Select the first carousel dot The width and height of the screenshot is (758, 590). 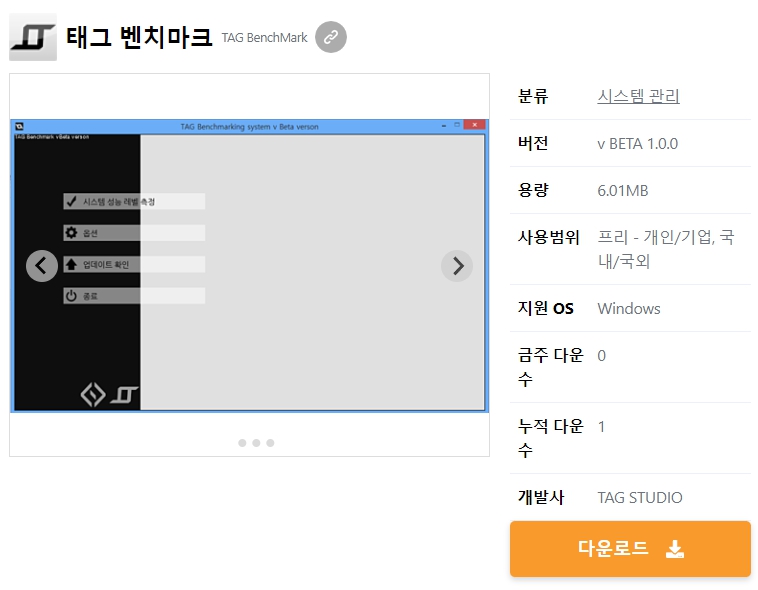(242, 443)
